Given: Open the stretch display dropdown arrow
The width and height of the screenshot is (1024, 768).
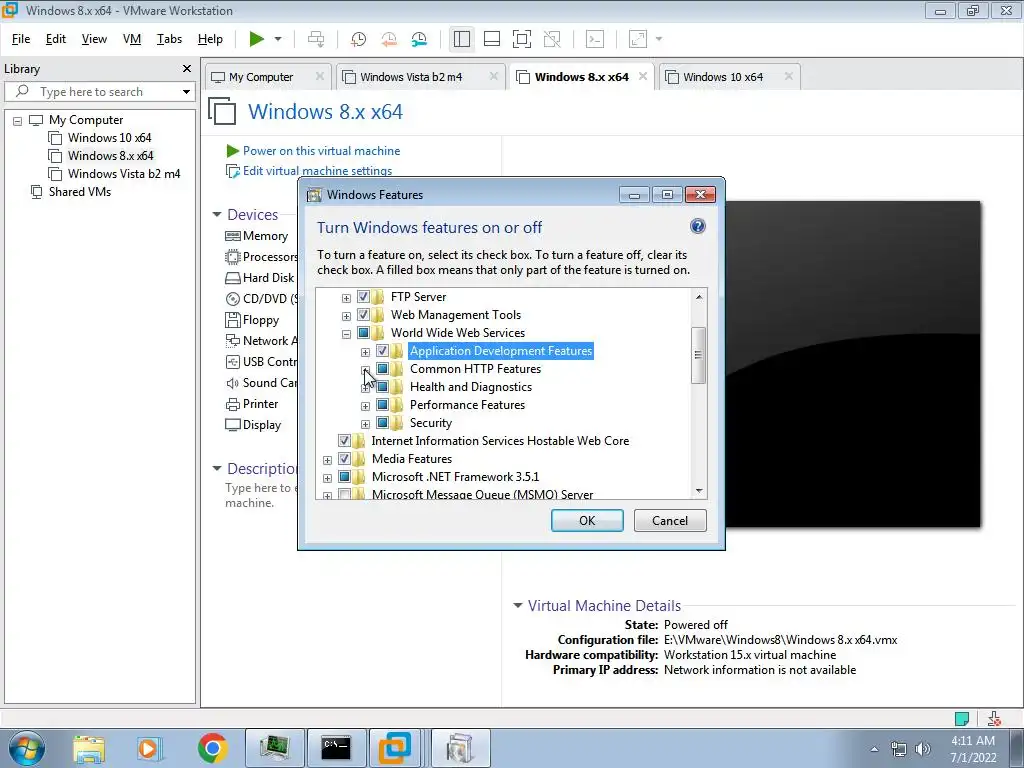Looking at the screenshot, I should tap(659, 39).
